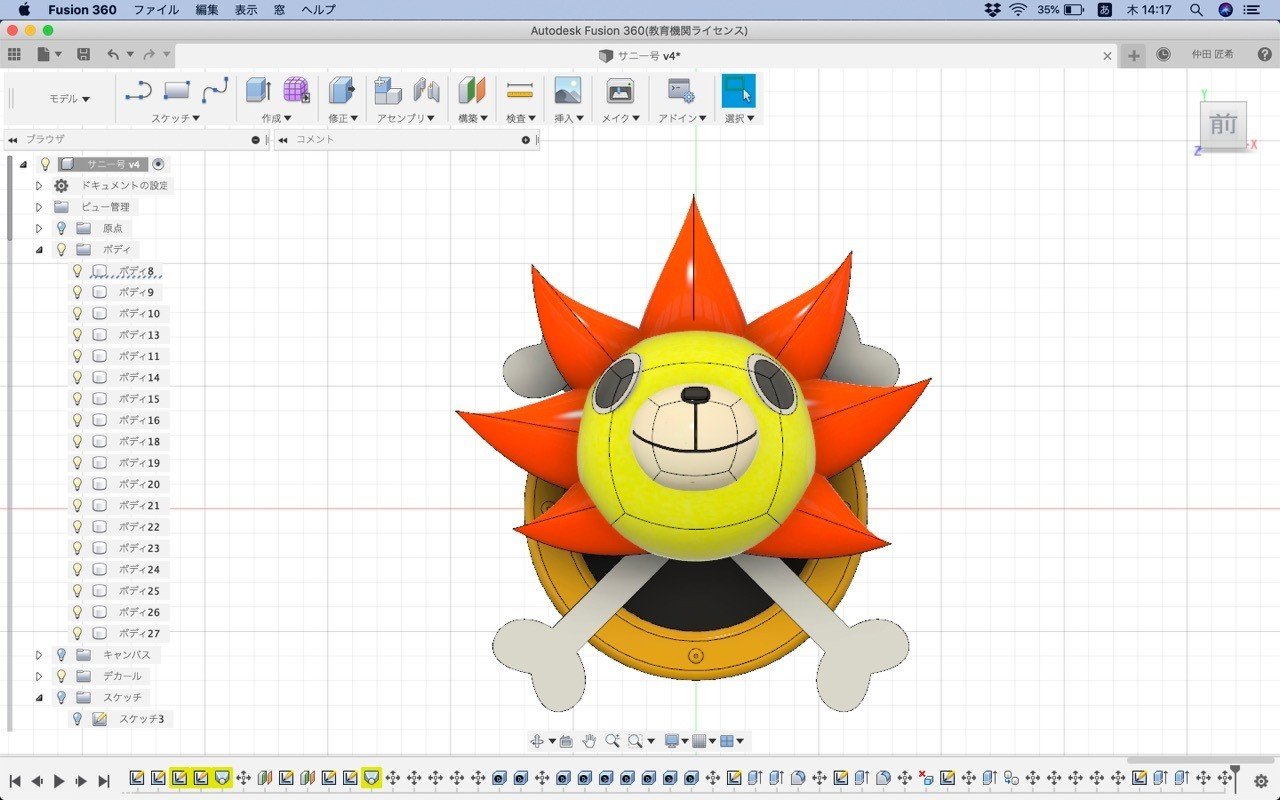The height and width of the screenshot is (800, 1280).
Task: Open the ファイル menu in menu bar
Action: tap(156, 10)
